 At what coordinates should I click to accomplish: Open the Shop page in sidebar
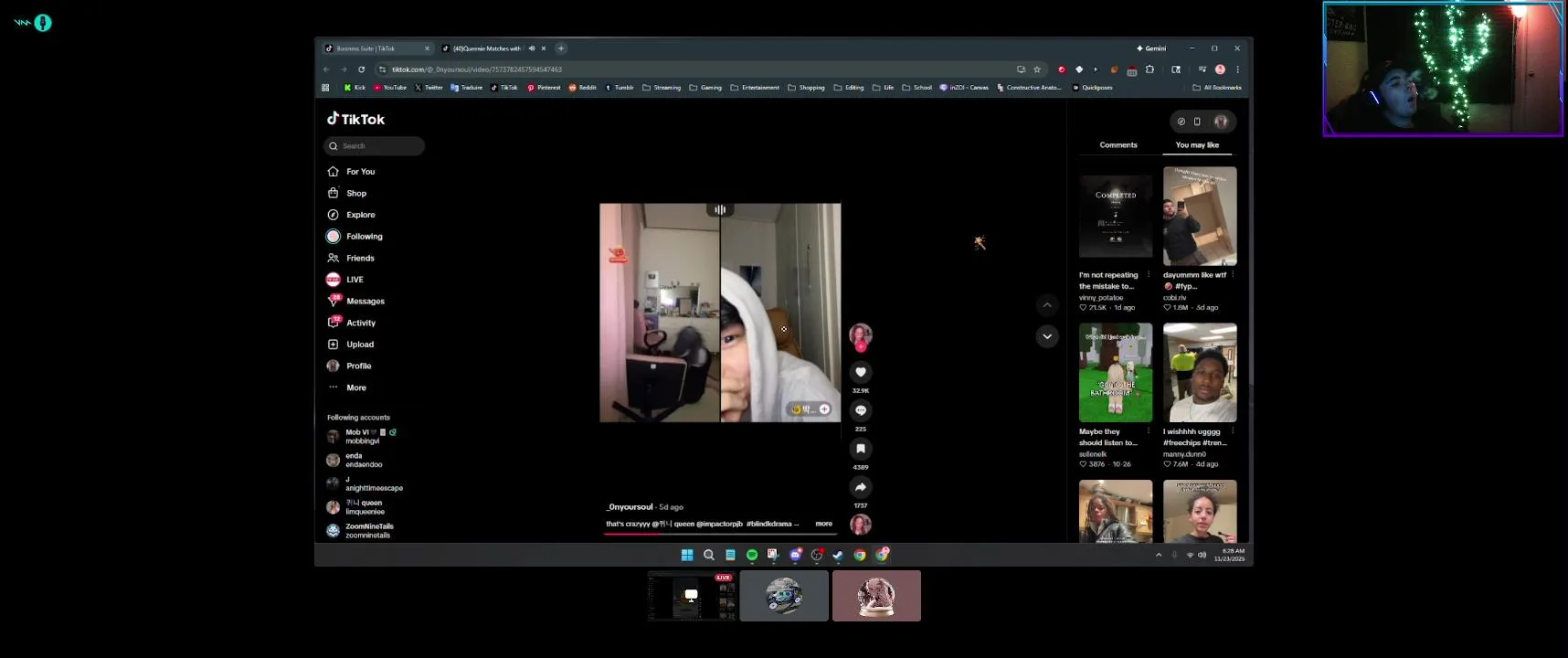point(347,194)
